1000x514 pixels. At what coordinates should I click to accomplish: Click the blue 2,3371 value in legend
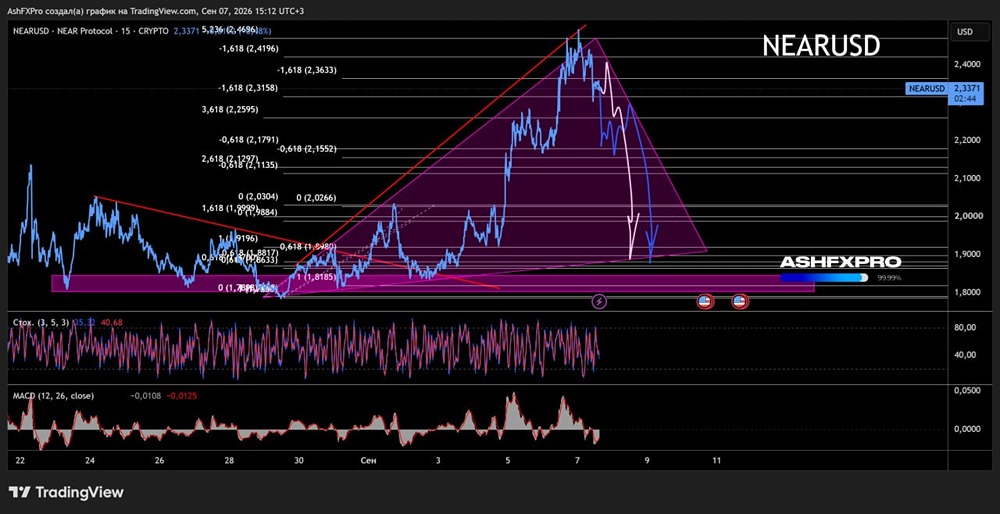point(185,31)
